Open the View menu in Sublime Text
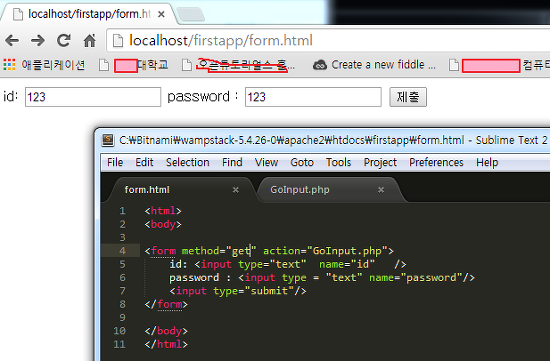The width and height of the screenshot is (550, 361). pos(266,162)
